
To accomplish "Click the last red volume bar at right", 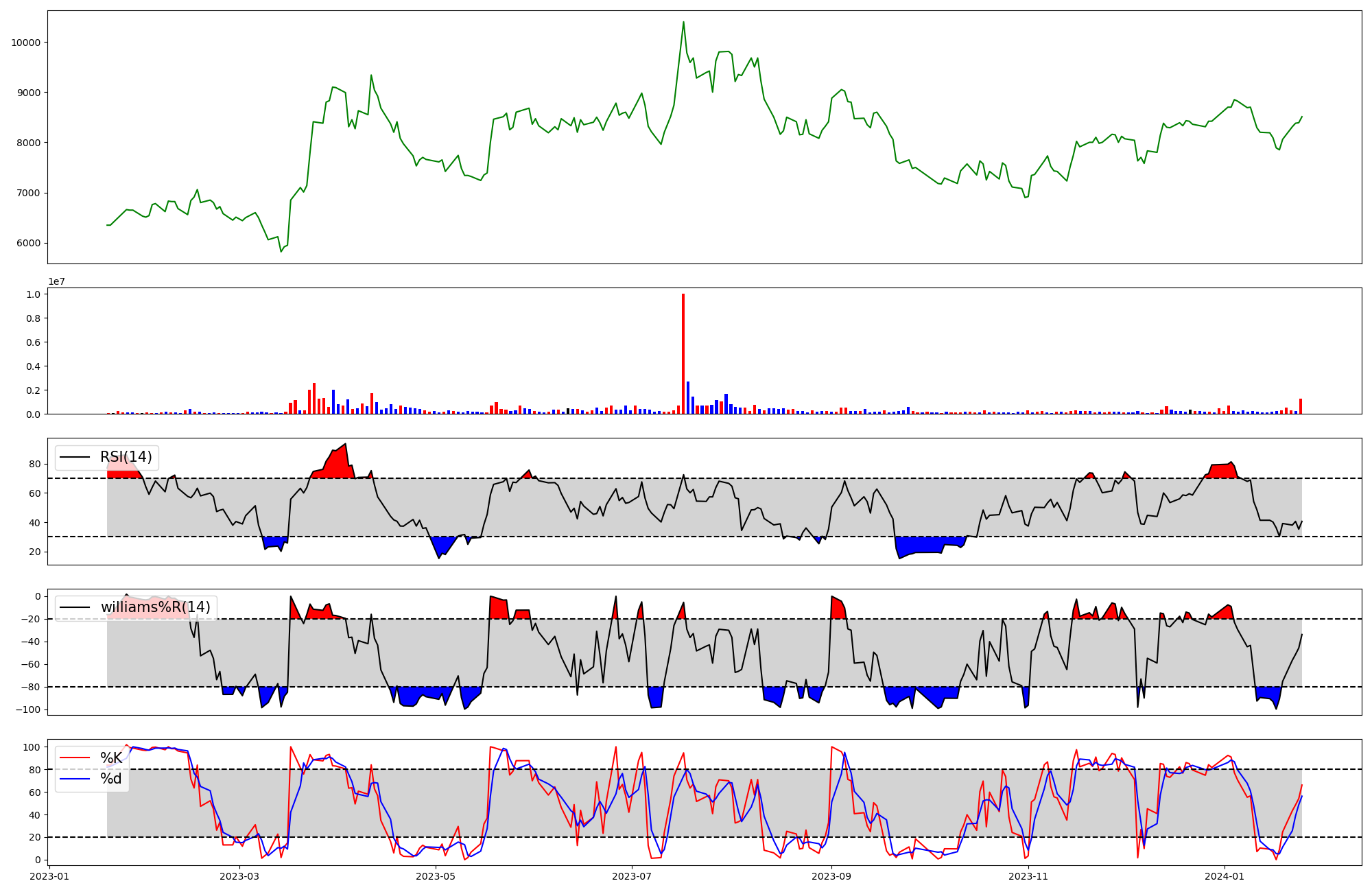I will [x=1301, y=406].
